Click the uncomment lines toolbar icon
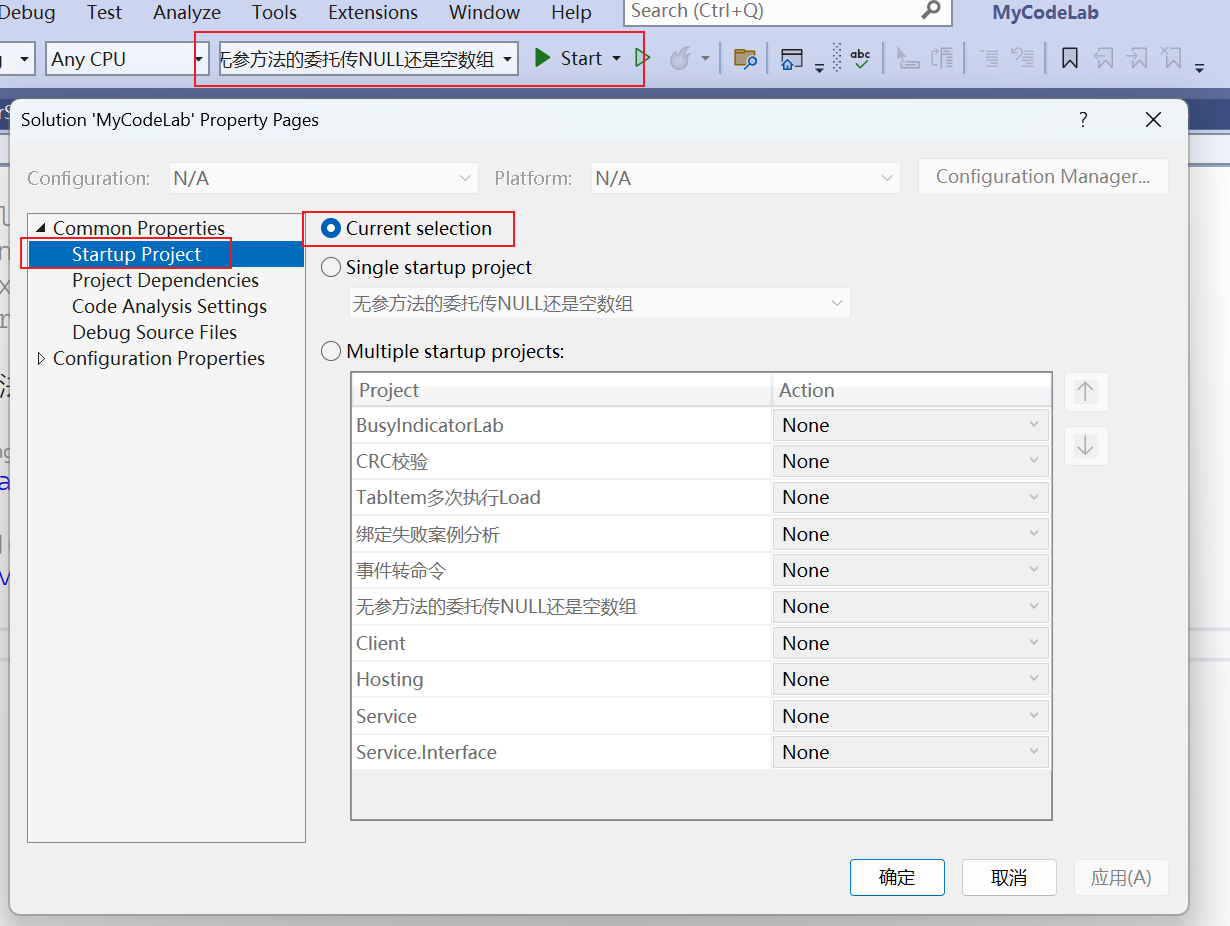1230x926 pixels. [x=1022, y=59]
